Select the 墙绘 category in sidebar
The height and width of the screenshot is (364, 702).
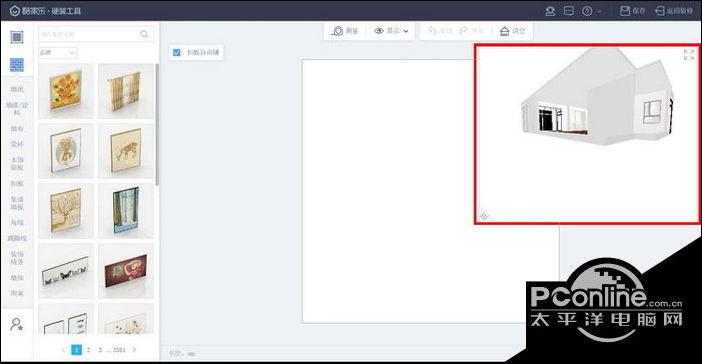17,278
